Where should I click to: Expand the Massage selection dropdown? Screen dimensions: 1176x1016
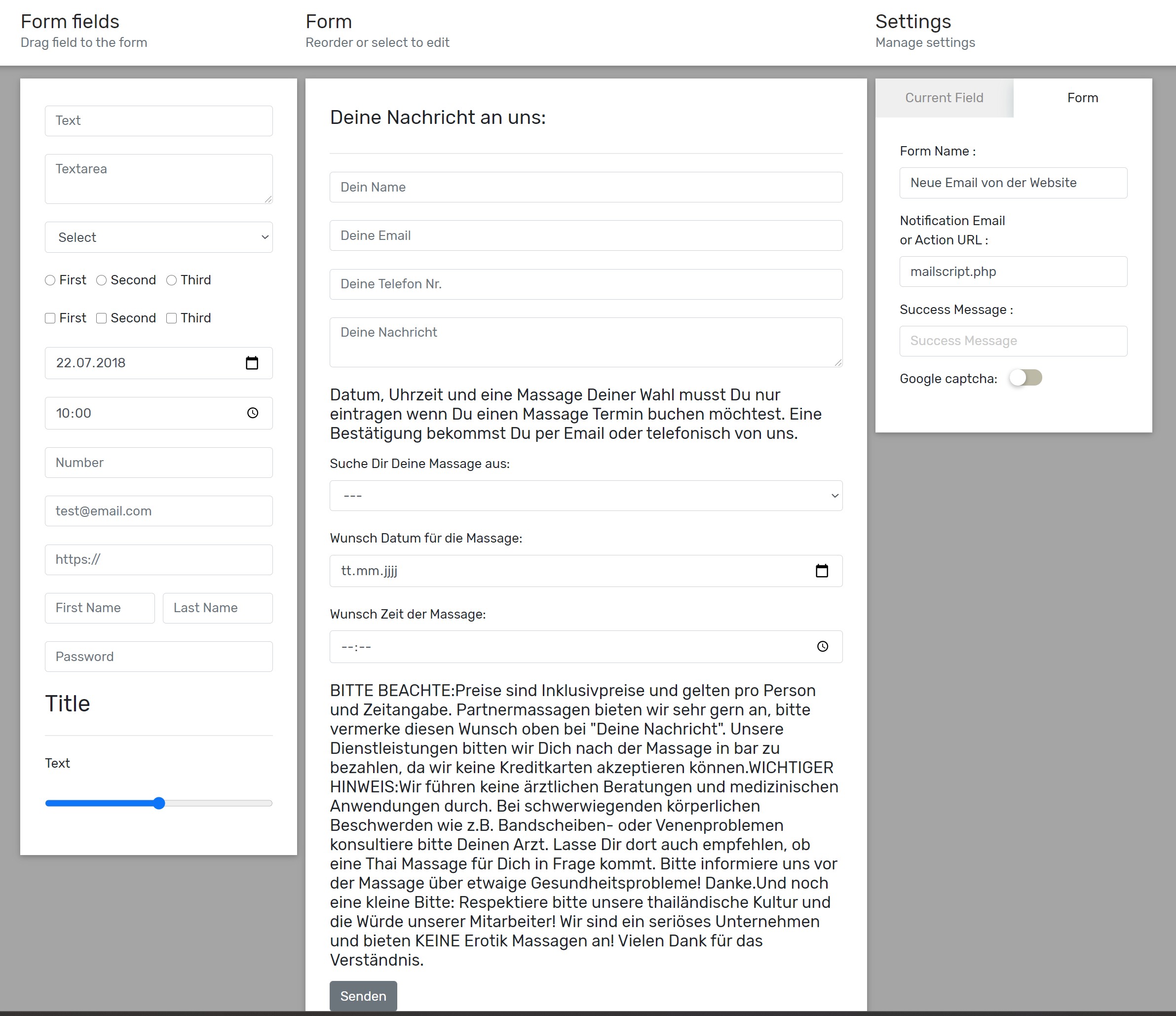click(x=586, y=496)
